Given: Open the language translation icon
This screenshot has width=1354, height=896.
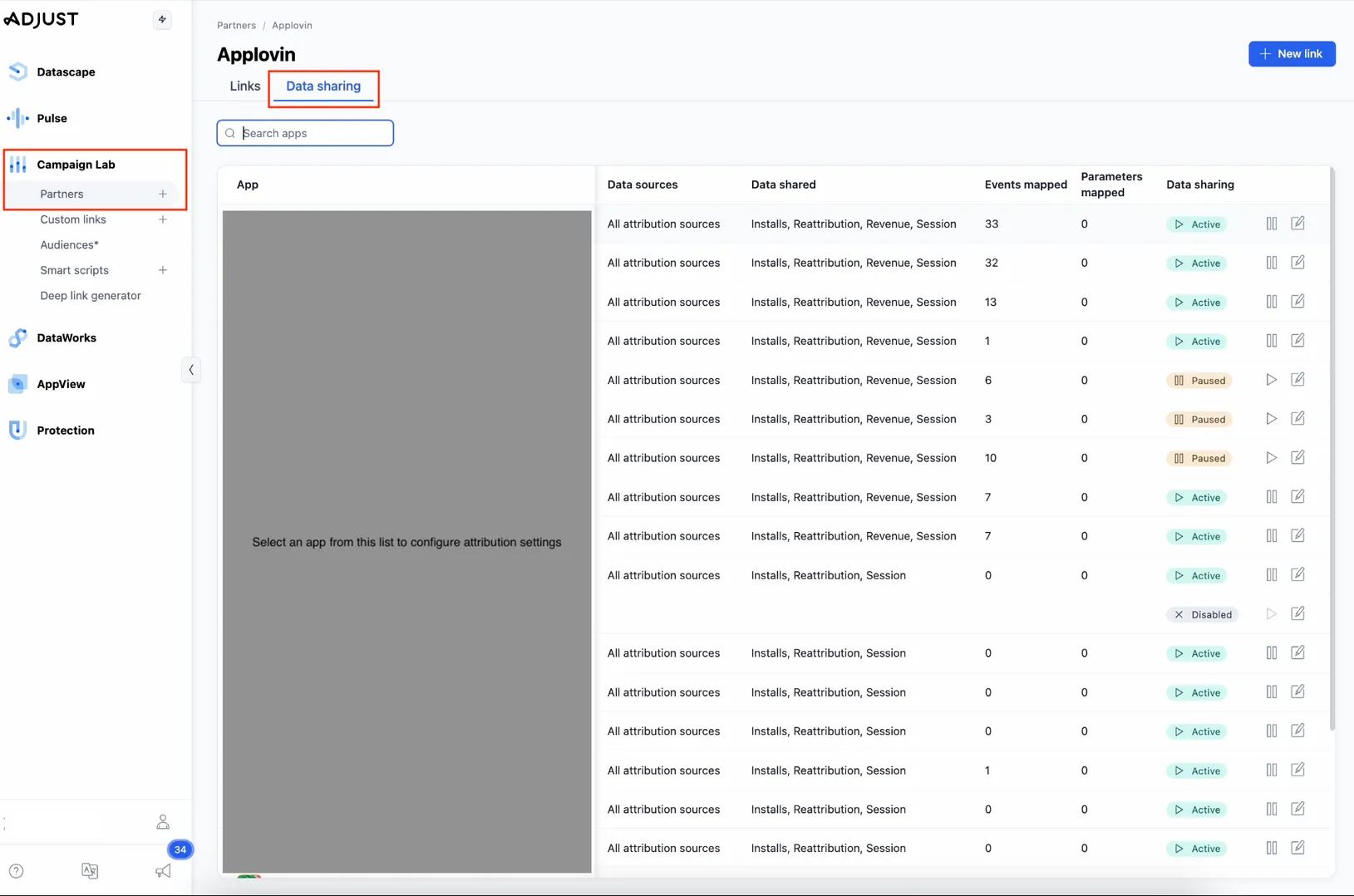Looking at the screenshot, I should 90,870.
